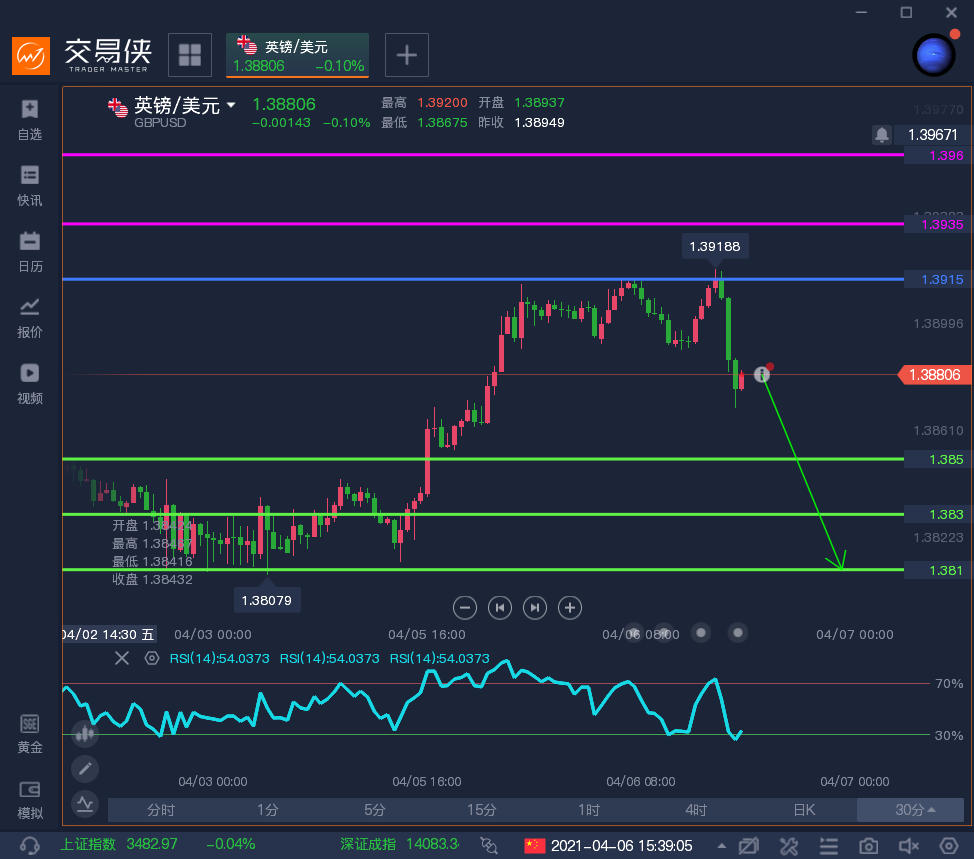Open RSI indicator settings hexagon icon
This screenshot has height=859, width=974.
pos(152,658)
